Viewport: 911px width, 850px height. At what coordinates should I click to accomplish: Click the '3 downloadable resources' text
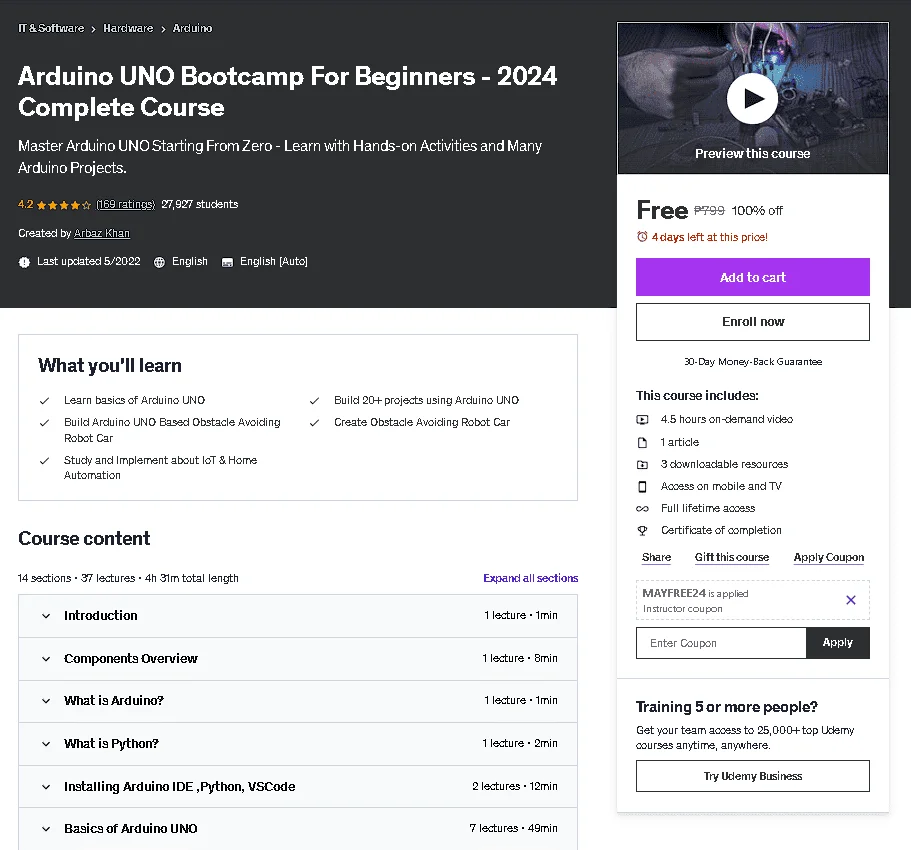(x=725, y=464)
